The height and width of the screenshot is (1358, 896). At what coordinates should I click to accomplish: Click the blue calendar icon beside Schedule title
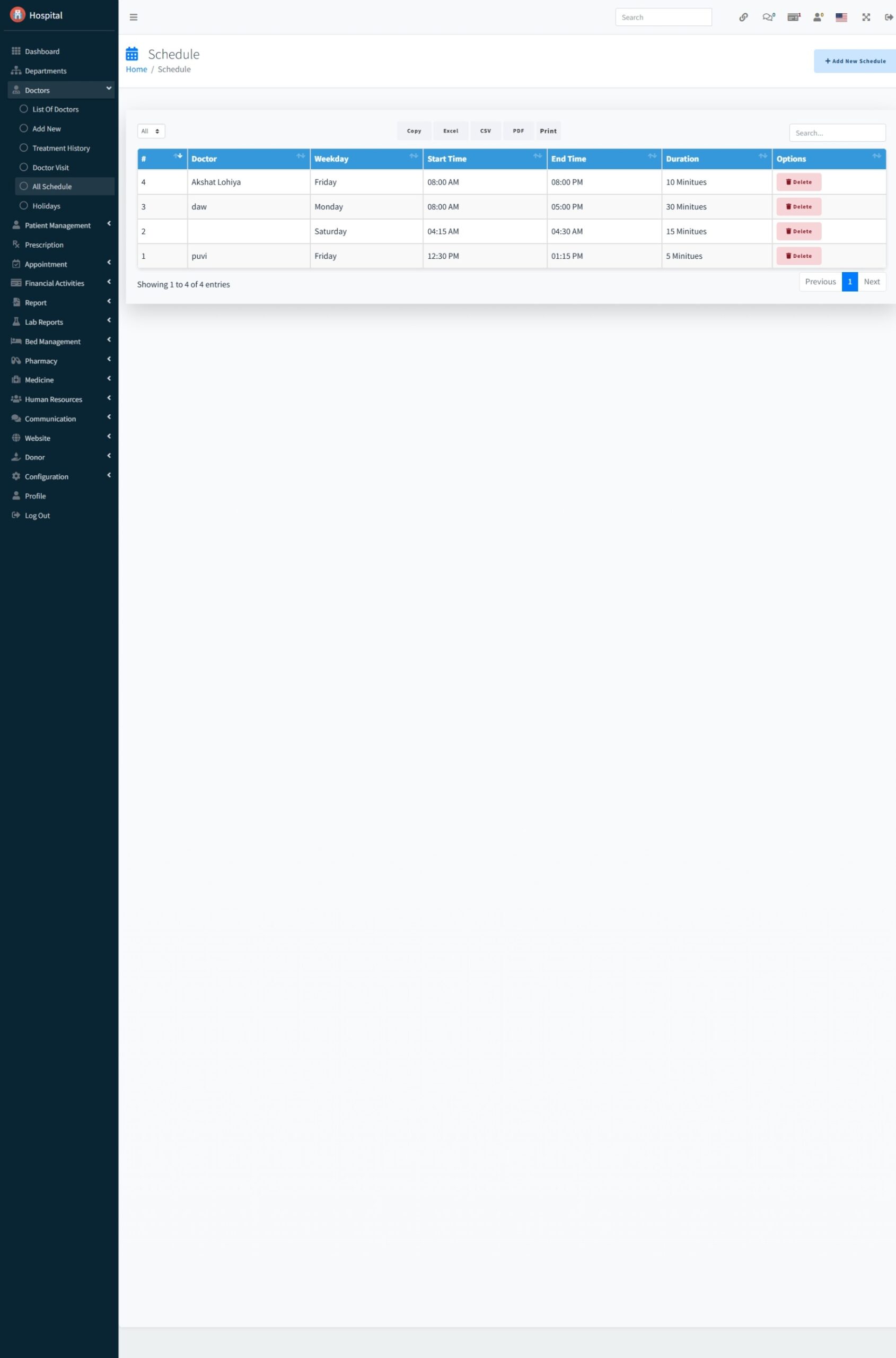coord(132,54)
